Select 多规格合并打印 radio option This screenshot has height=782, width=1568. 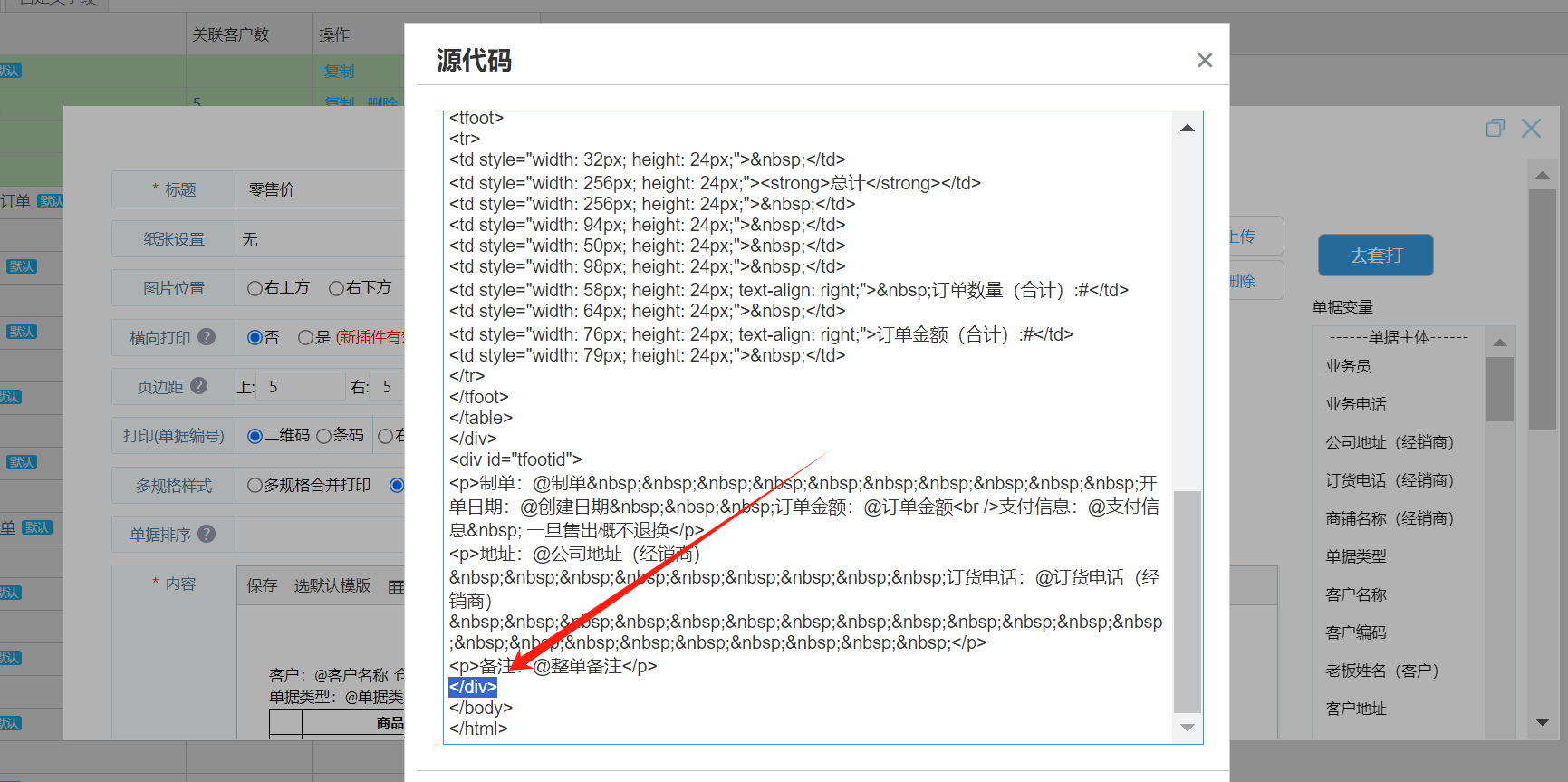(255, 486)
